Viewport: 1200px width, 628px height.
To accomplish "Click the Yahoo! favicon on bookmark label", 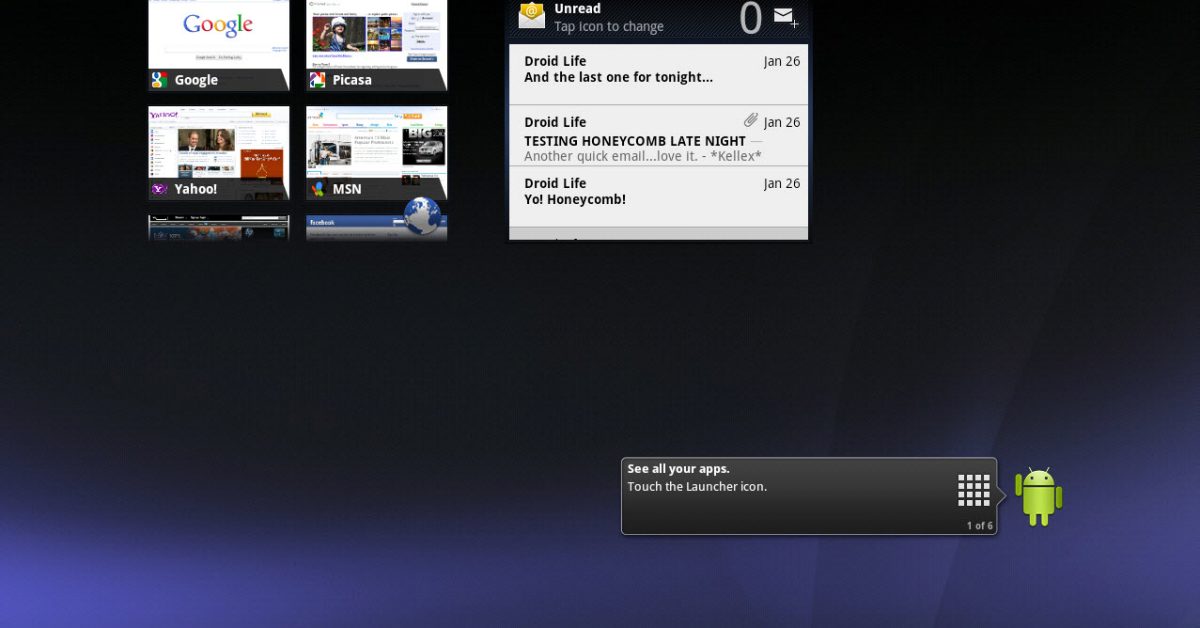I will [x=160, y=189].
